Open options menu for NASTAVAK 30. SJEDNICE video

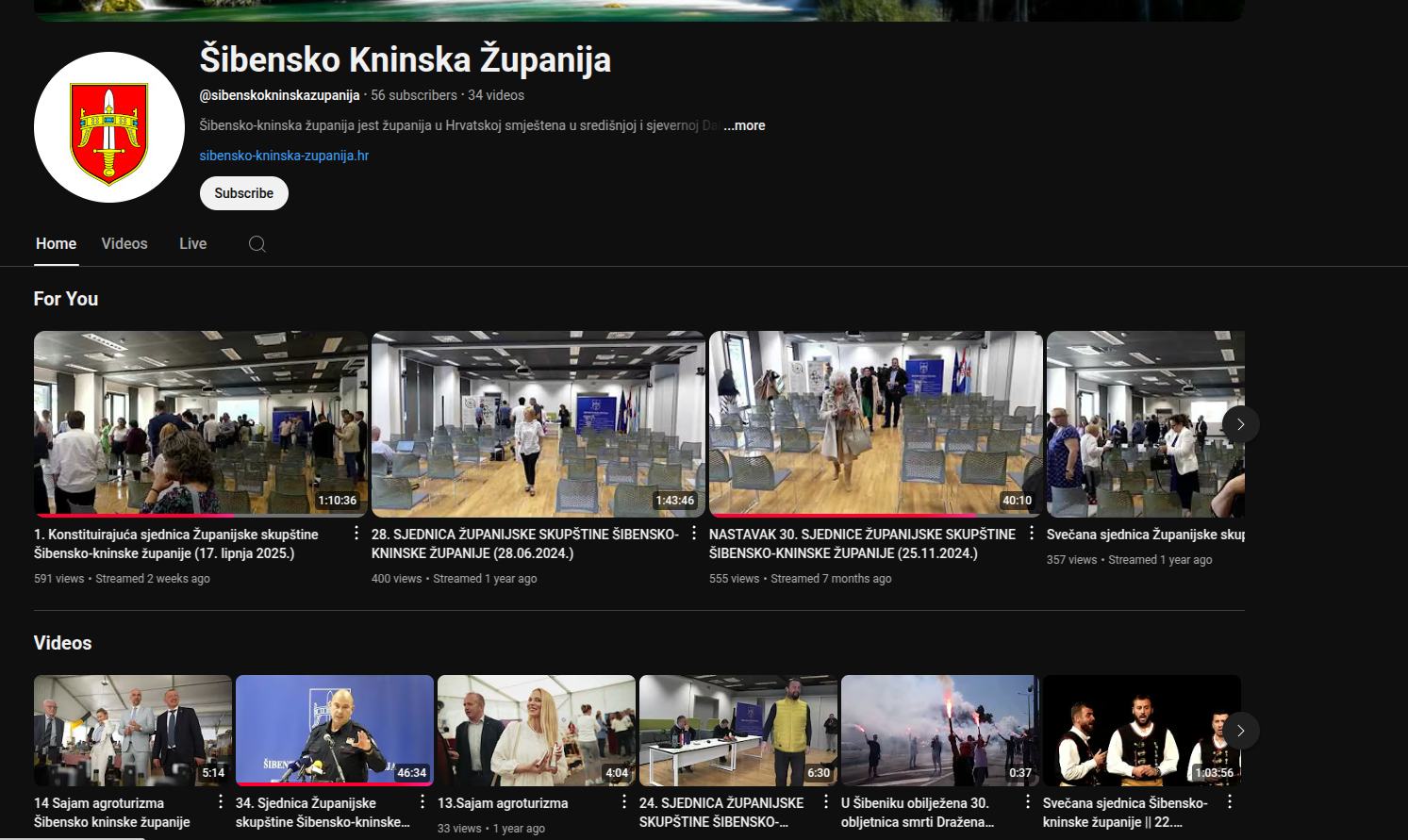coord(1031,534)
